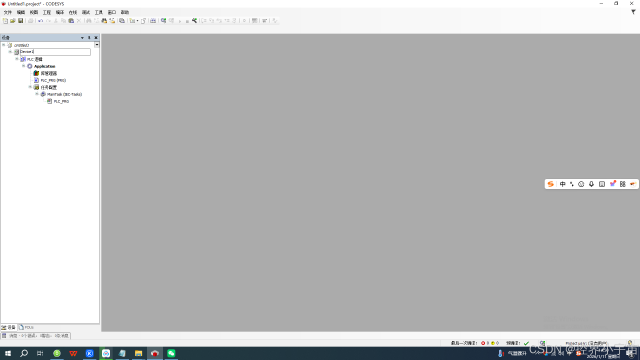Toggle the Sogou voice input microphone
The height and width of the screenshot is (360, 640).
591,184
